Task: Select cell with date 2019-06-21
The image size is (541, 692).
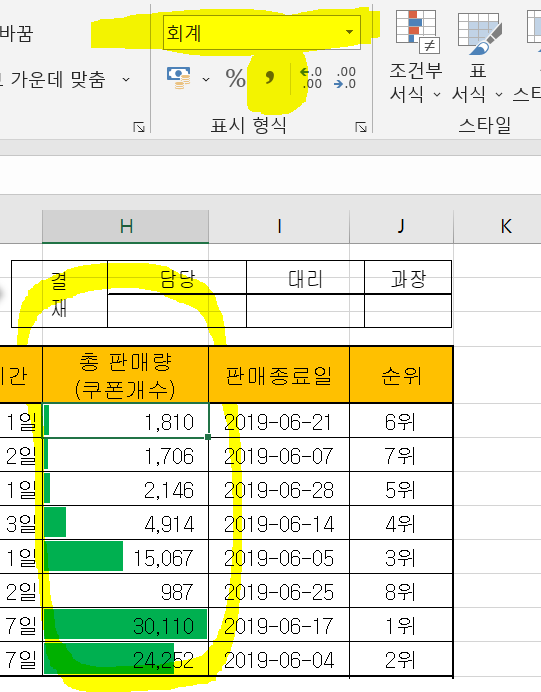Action: (279, 421)
